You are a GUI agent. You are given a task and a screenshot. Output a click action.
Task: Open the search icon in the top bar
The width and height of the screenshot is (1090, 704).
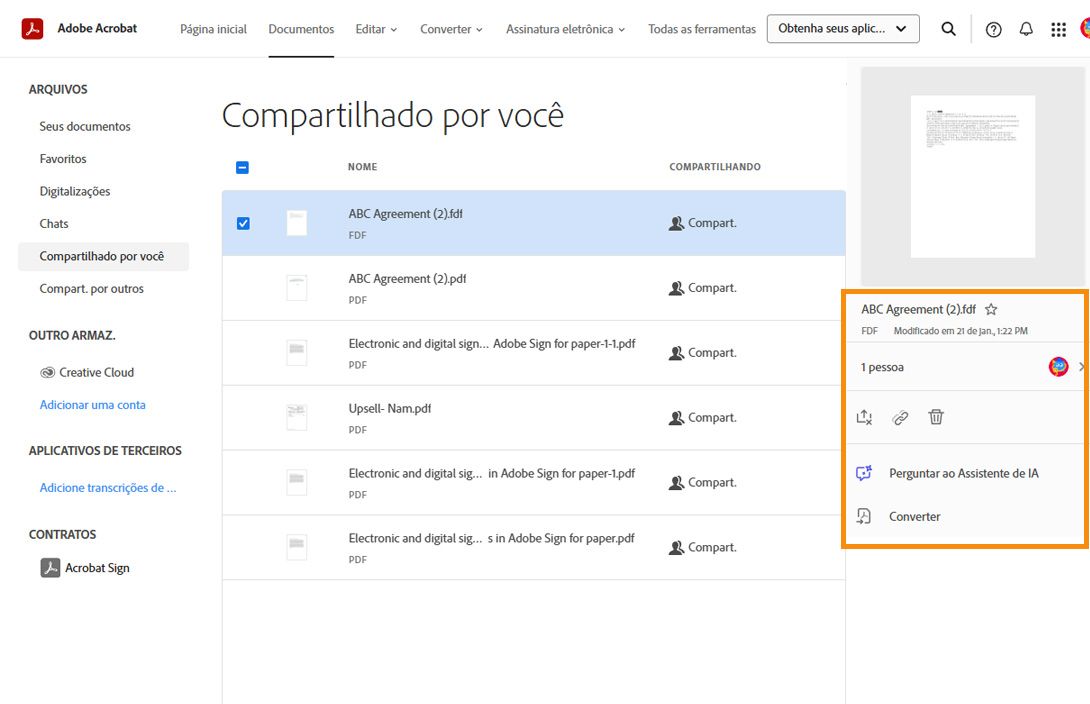(x=948, y=28)
